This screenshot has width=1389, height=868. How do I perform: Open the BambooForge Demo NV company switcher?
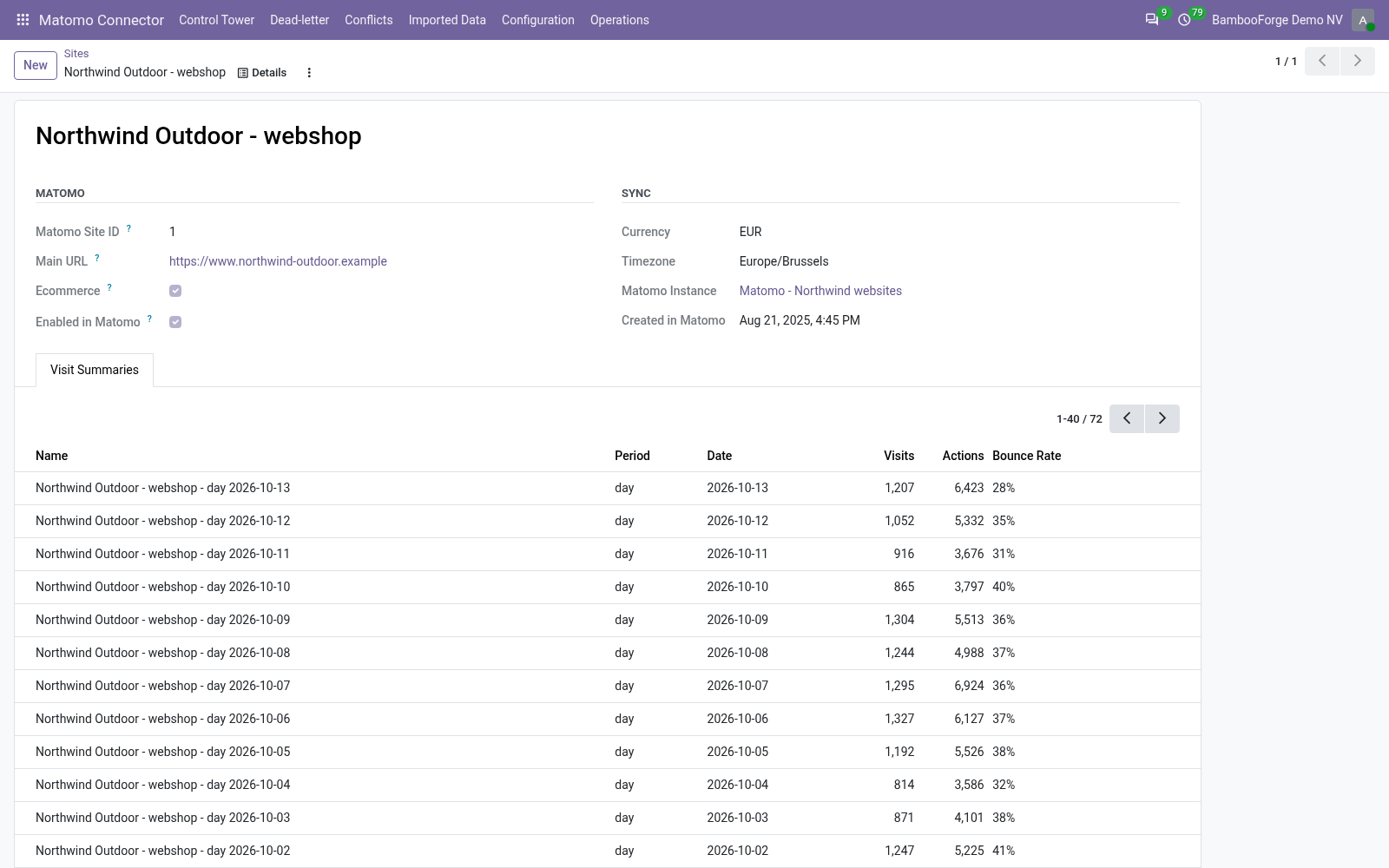pyautogui.click(x=1277, y=20)
